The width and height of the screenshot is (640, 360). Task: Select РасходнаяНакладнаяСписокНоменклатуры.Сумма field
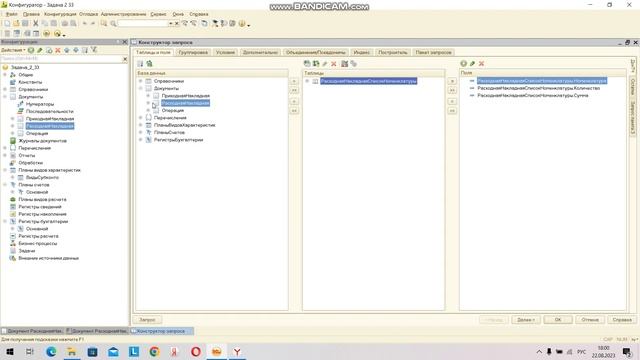533,96
